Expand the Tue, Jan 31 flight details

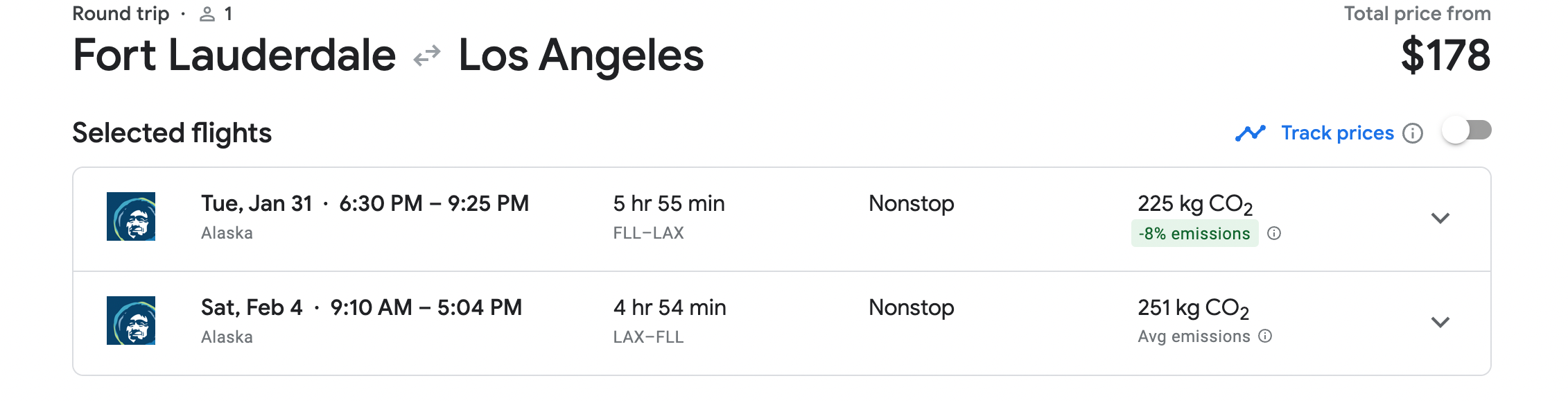click(1440, 218)
